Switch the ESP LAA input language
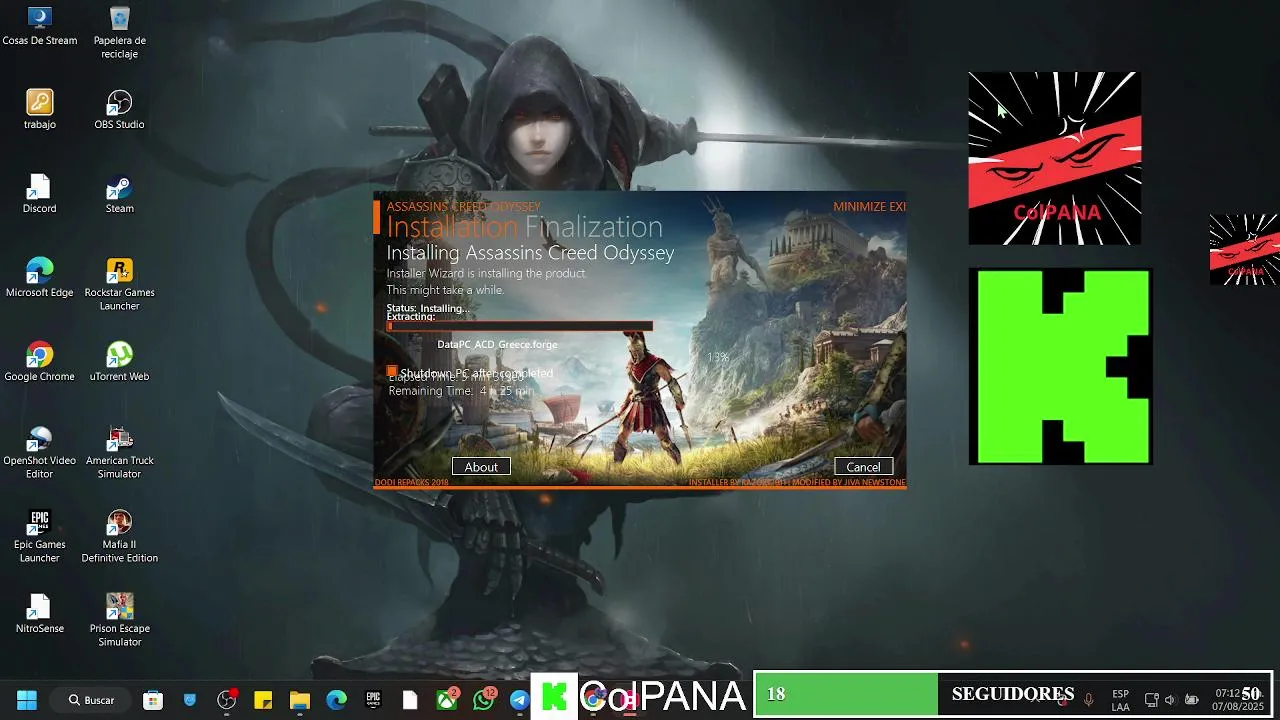This screenshot has width=1280, height=720. [1121, 700]
